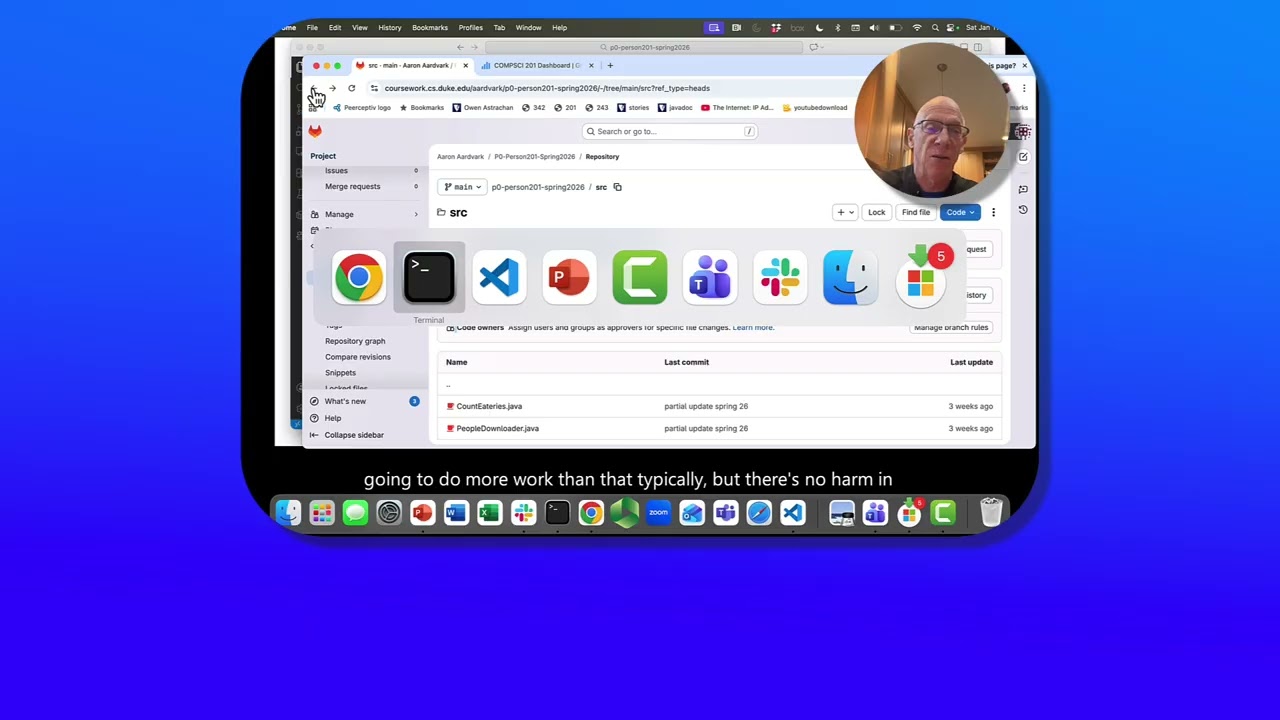Open Zoom from the Dock
Image resolution: width=1280 pixels, height=720 pixels.
[x=658, y=513]
